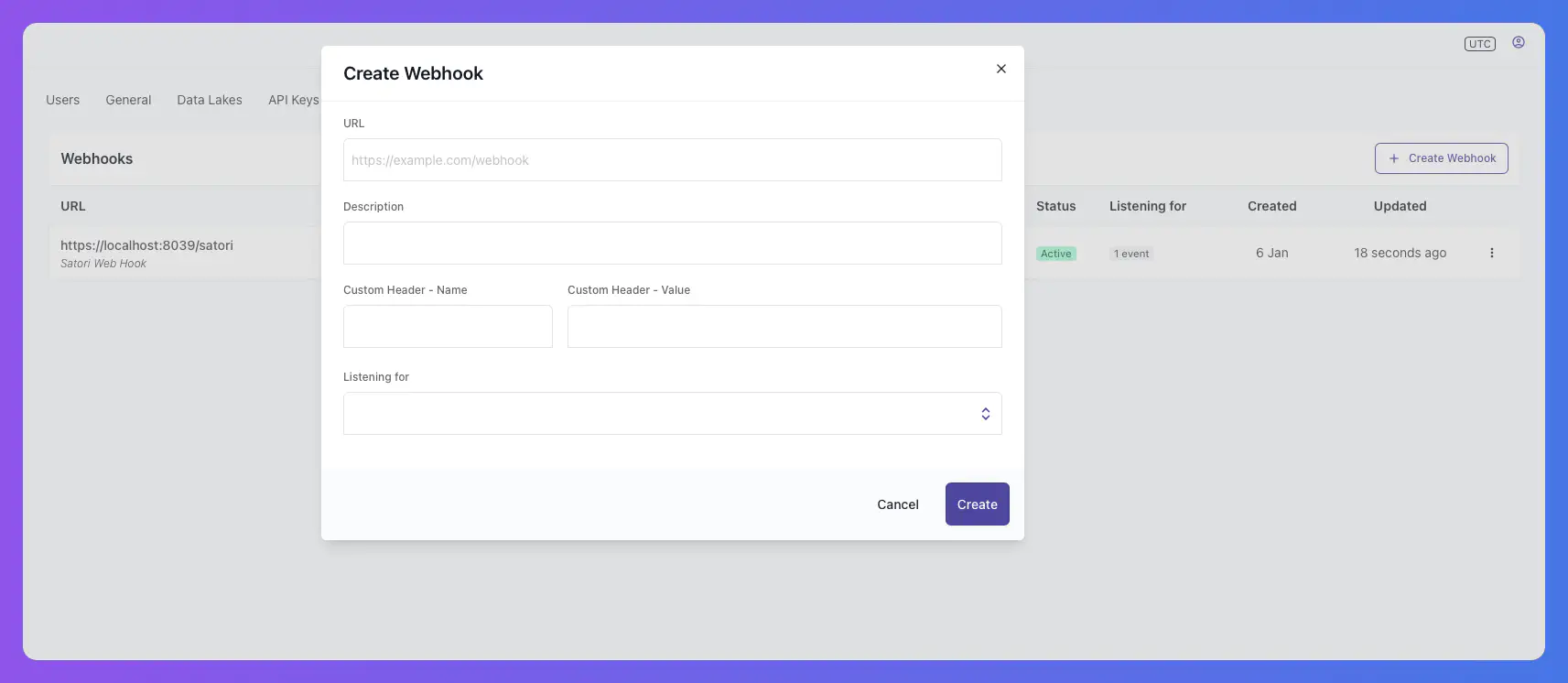This screenshot has height=683, width=1568.
Task: Click the URL column header in table
Action: point(73,206)
